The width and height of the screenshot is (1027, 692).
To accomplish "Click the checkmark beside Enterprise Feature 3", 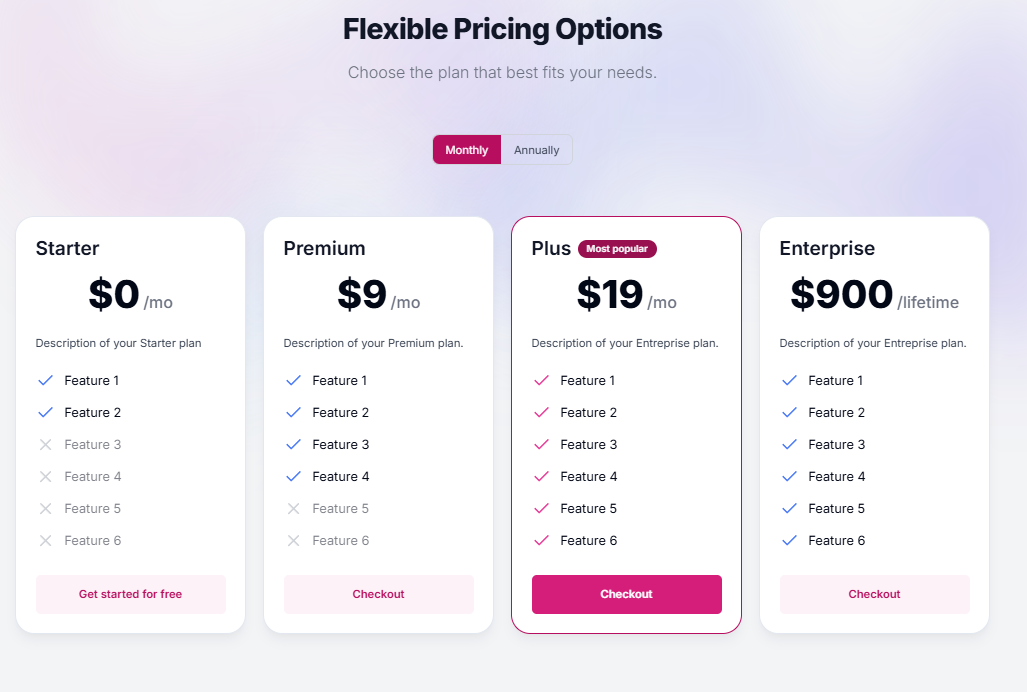I will (x=789, y=445).
